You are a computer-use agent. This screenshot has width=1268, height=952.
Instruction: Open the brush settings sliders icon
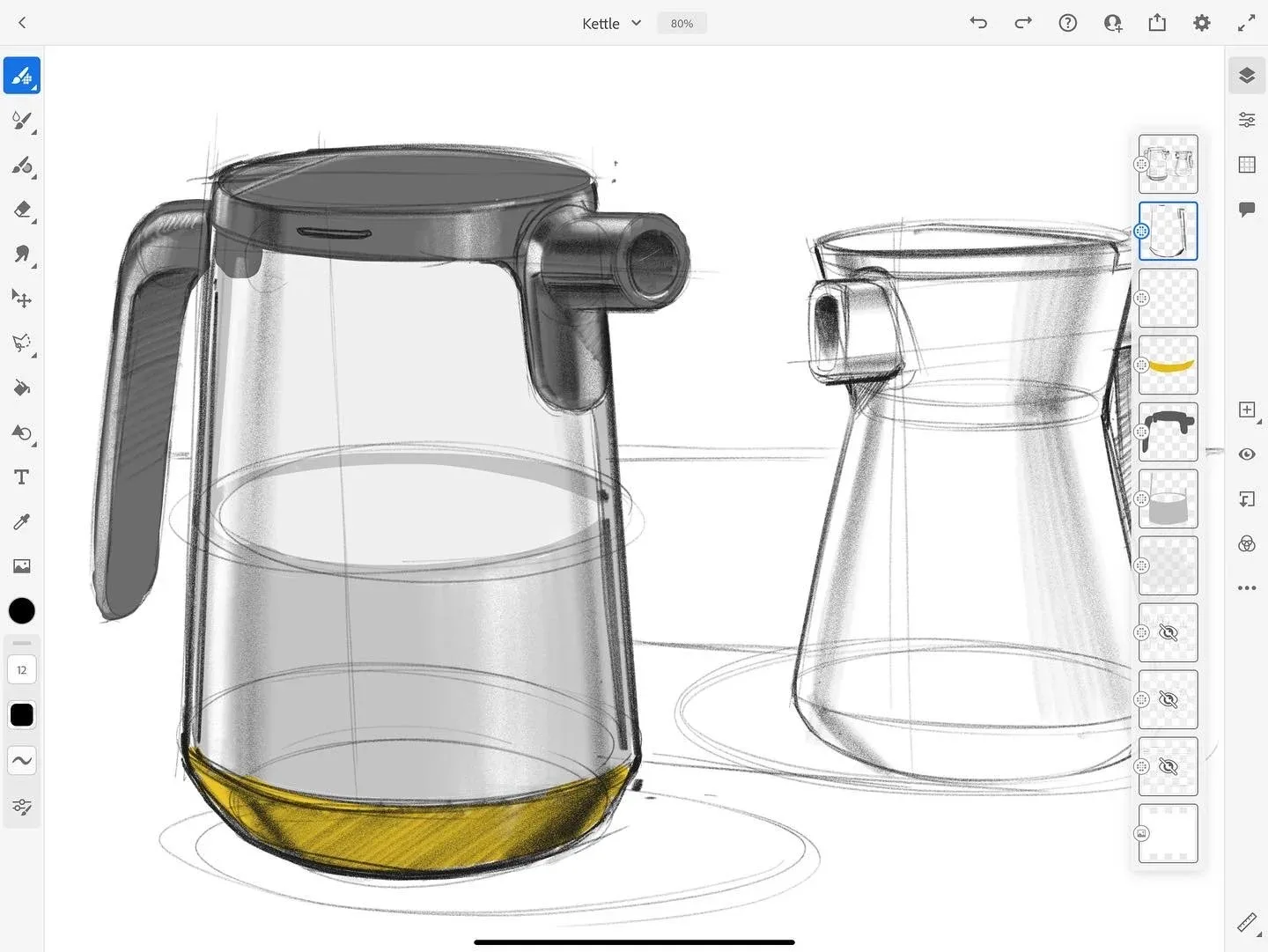(22, 807)
